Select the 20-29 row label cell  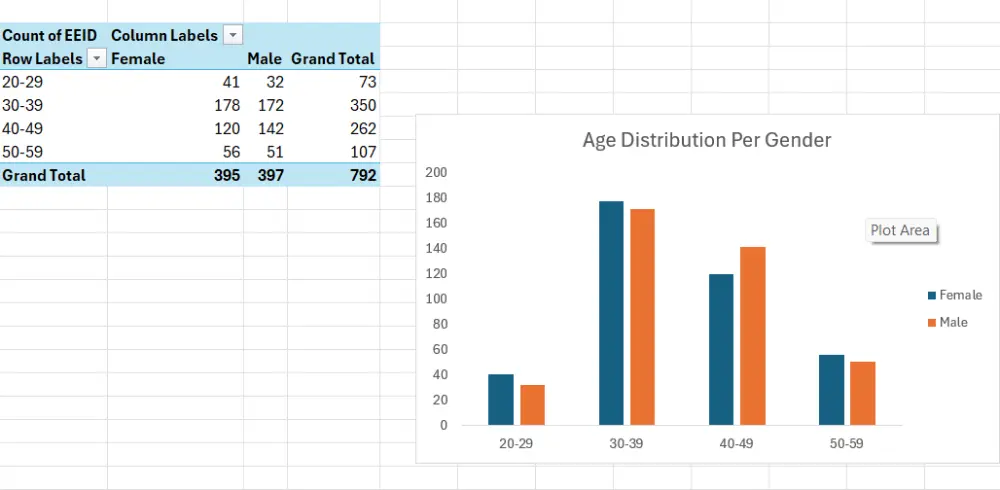(54, 82)
